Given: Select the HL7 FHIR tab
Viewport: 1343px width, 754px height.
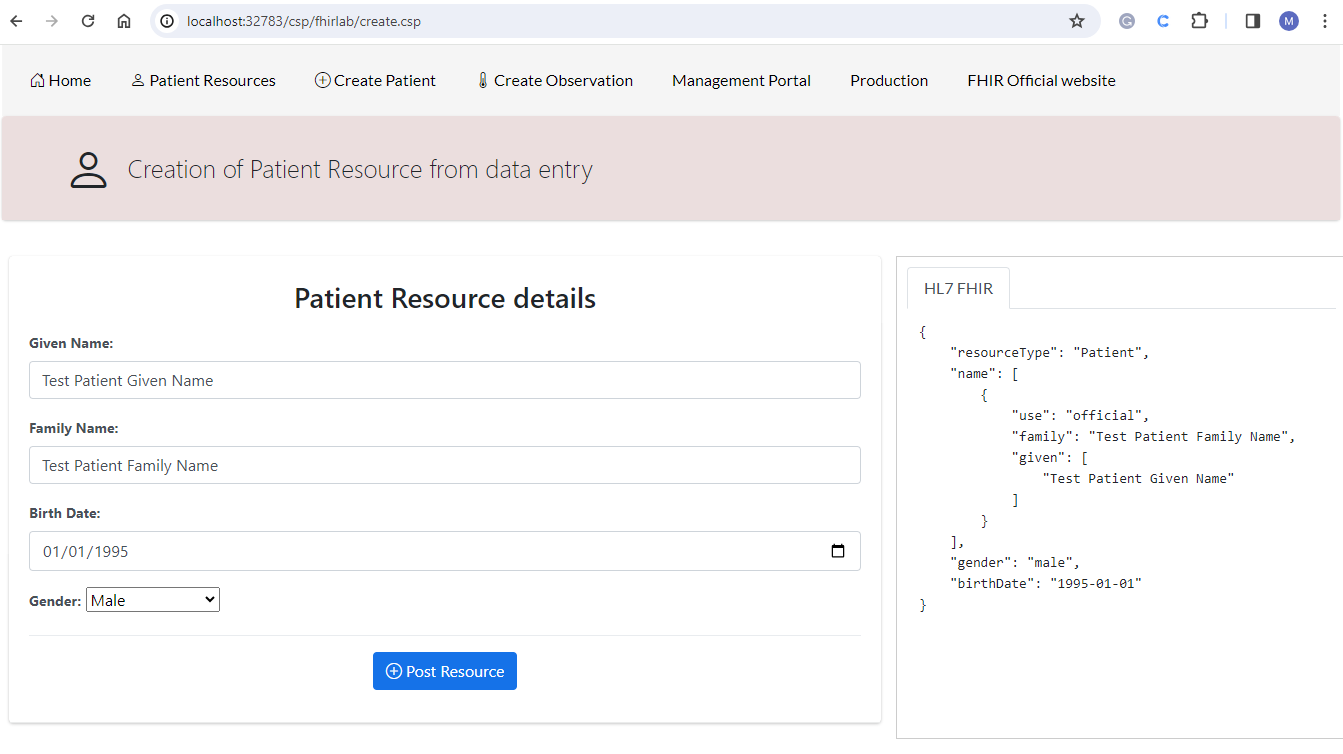Looking at the screenshot, I should coord(958,289).
